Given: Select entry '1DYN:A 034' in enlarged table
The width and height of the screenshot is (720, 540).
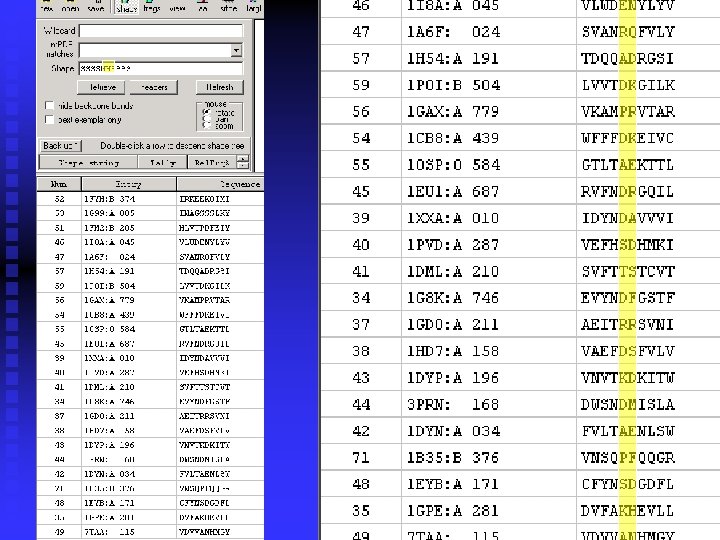Looking at the screenshot, I should [454, 431].
